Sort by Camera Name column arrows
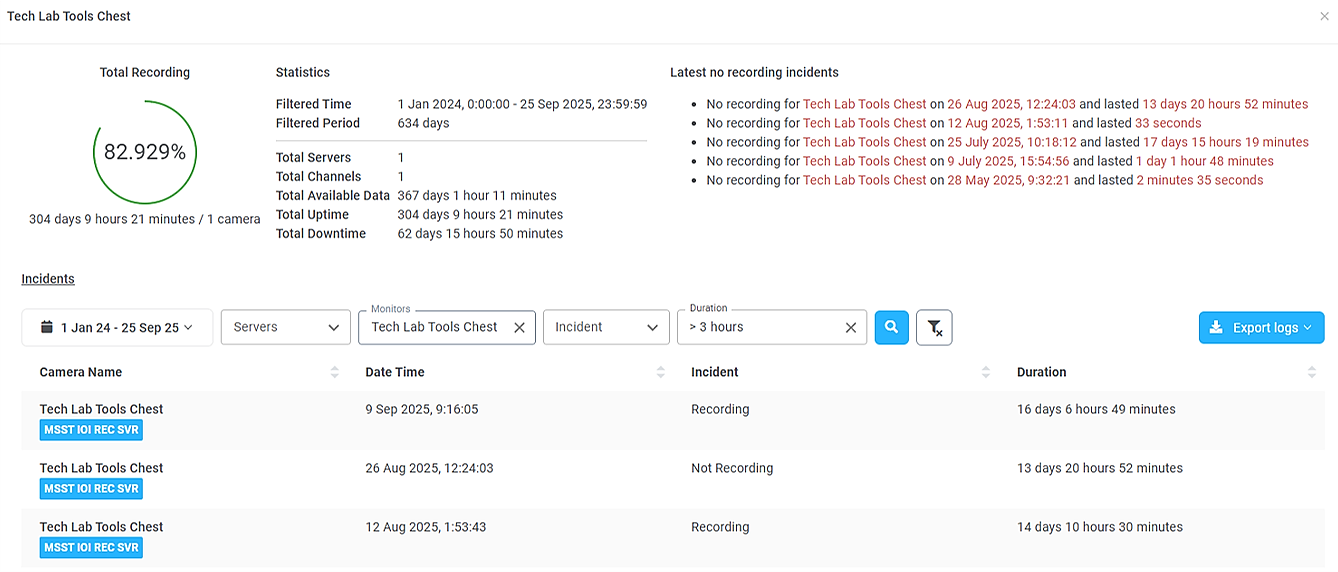The height and width of the screenshot is (572, 1338). [x=334, y=372]
